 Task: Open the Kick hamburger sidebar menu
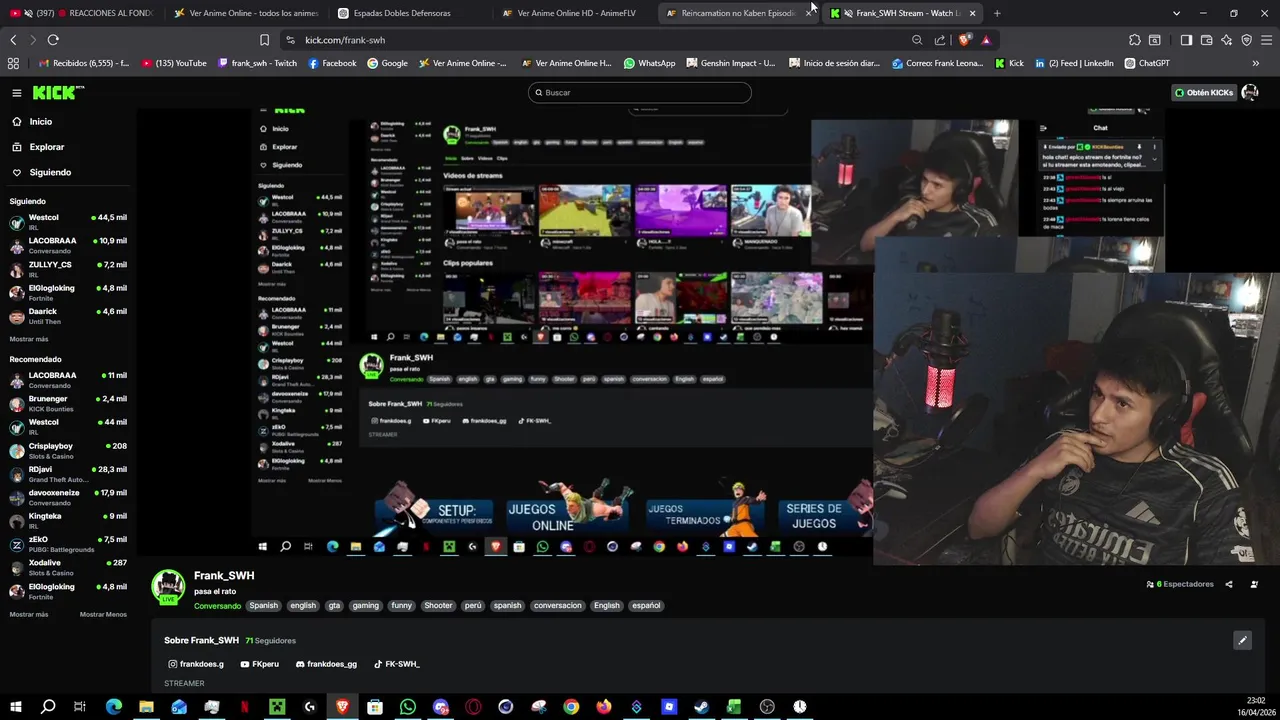(x=17, y=93)
